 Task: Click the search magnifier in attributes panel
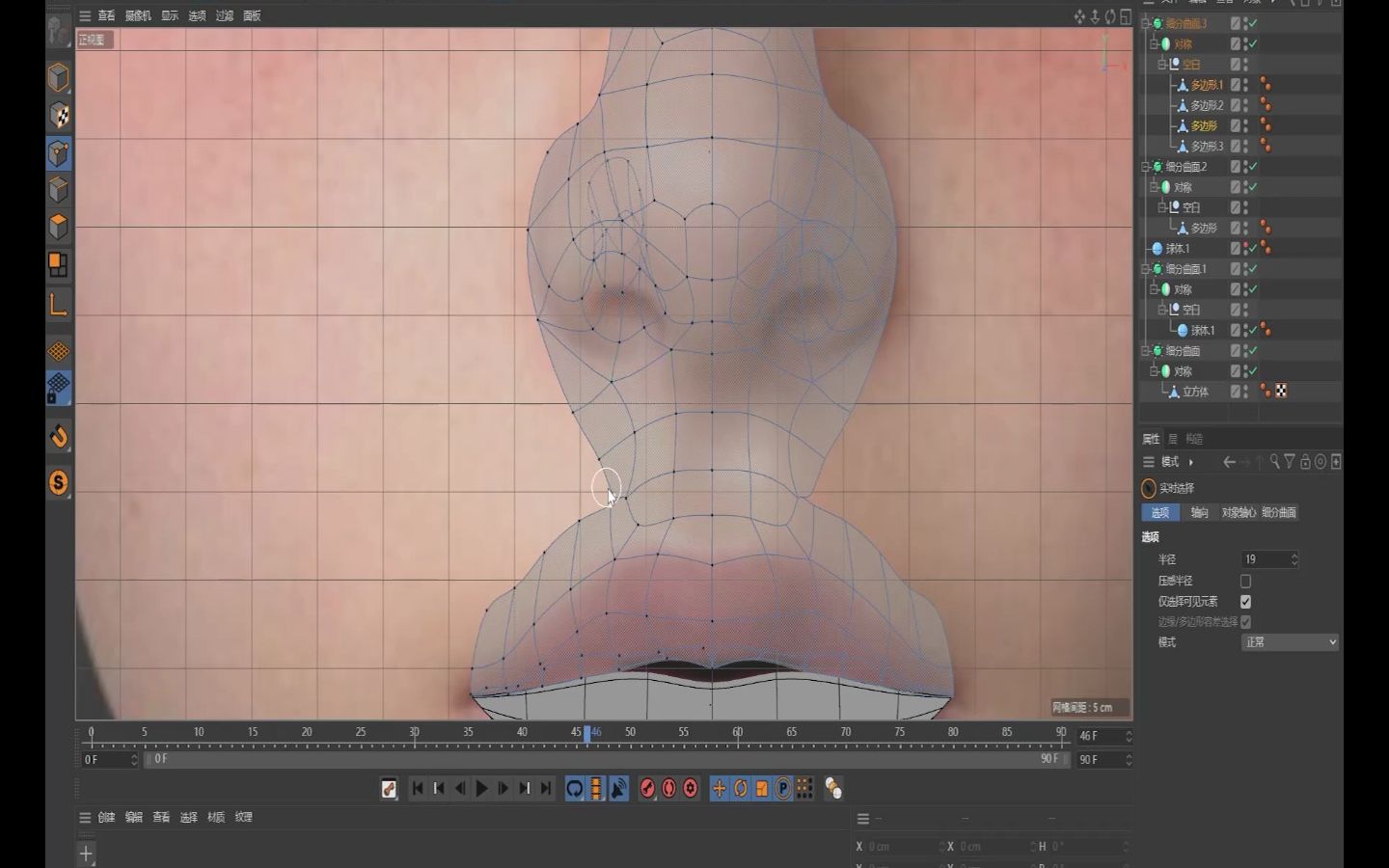[x=1274, y=462]
